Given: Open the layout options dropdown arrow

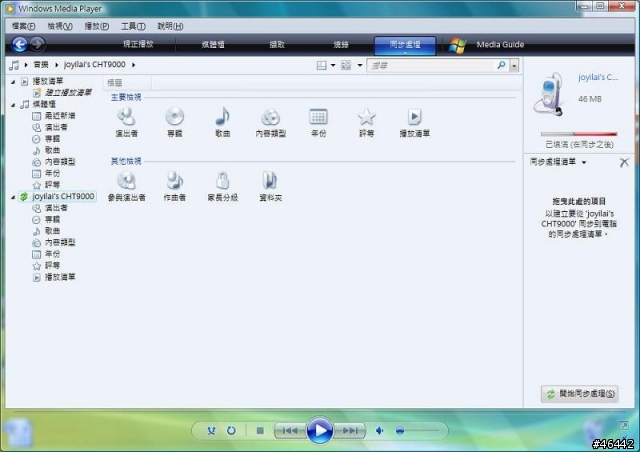Looking at the screenshot, I should pyautogui.click(x=333, y=65).
